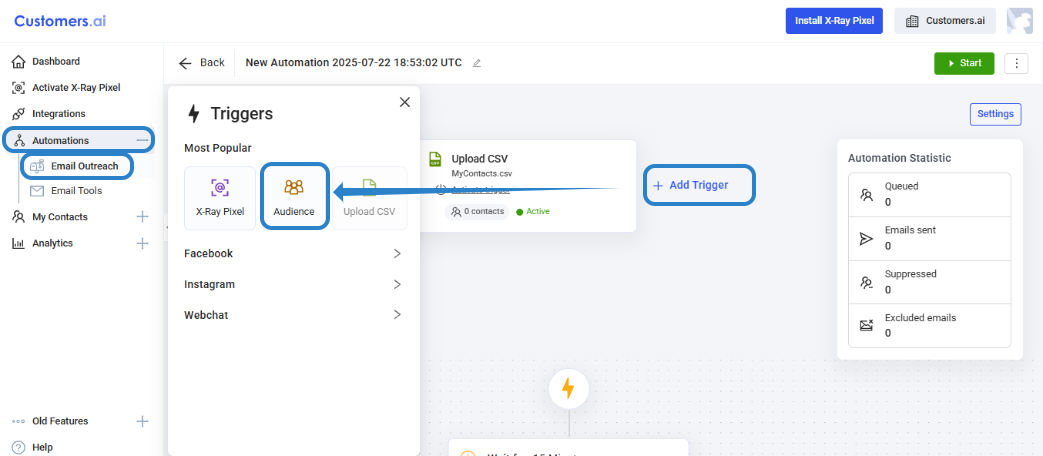Click the Automations flow icon
Image resolution: width=1043 pixels, height=456 pixels.
pos(19,140)
